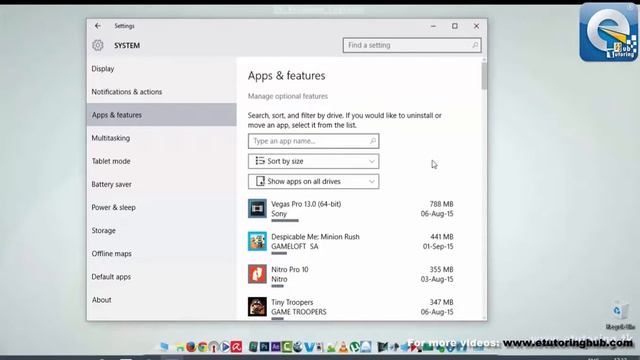Click Manage optional features link
This screenshot has width=640, height=360.
[288, 96]
